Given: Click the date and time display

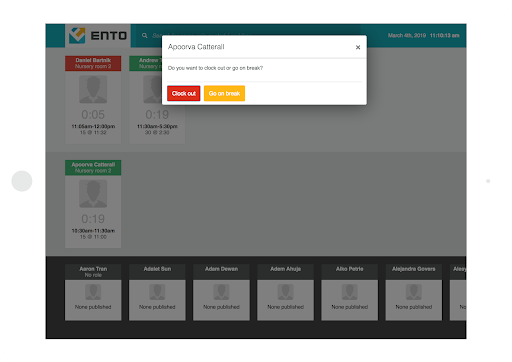Looking at the screenshot, I should pyautogui.click(x=423, y=35).
